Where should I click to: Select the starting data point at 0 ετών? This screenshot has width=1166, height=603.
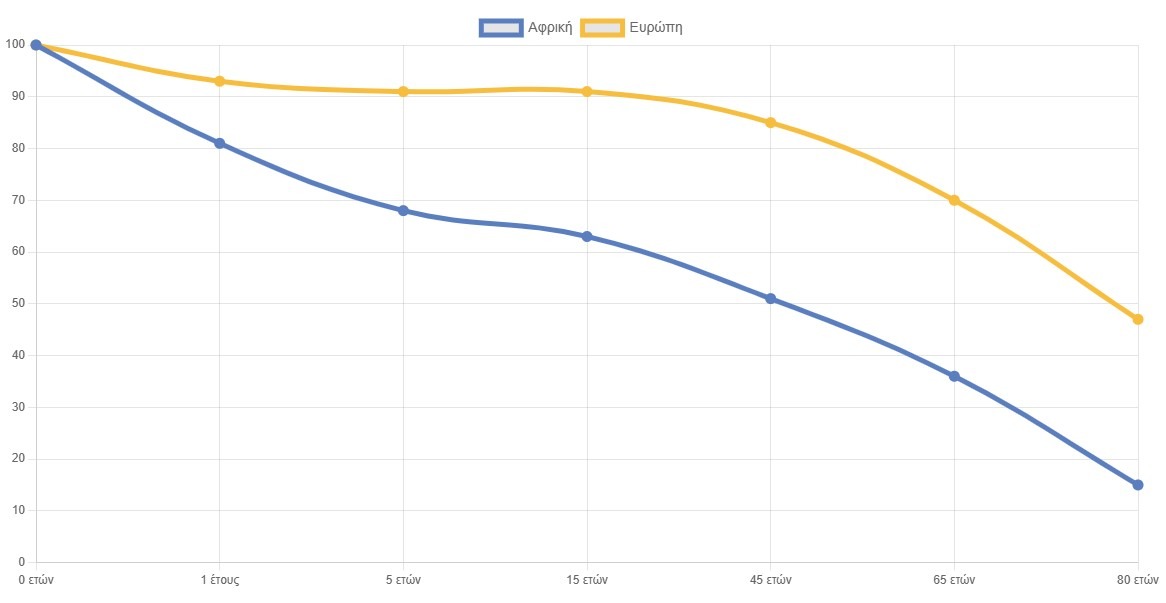click(x=36, y=45)
